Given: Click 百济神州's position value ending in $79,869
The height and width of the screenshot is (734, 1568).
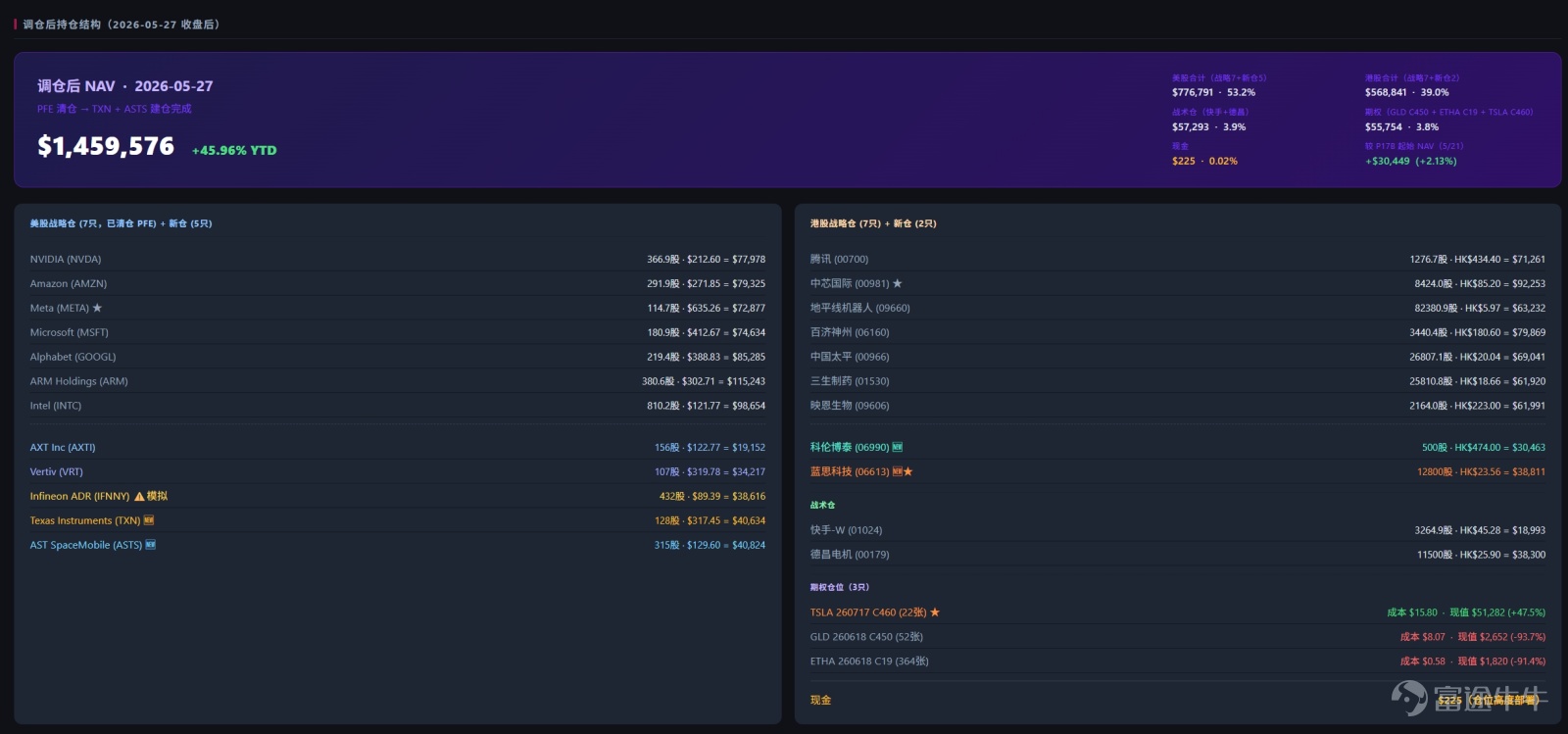Looking at the screenshot, I should pos(1477,332).
